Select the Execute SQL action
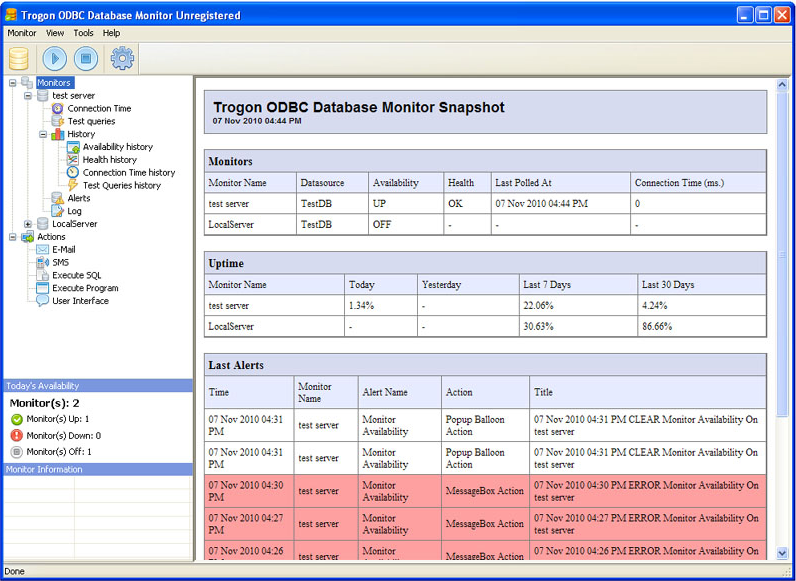Image resolution: width=796 pixels, height=581 pixels. pyautogui.click(x=76, y=275)
